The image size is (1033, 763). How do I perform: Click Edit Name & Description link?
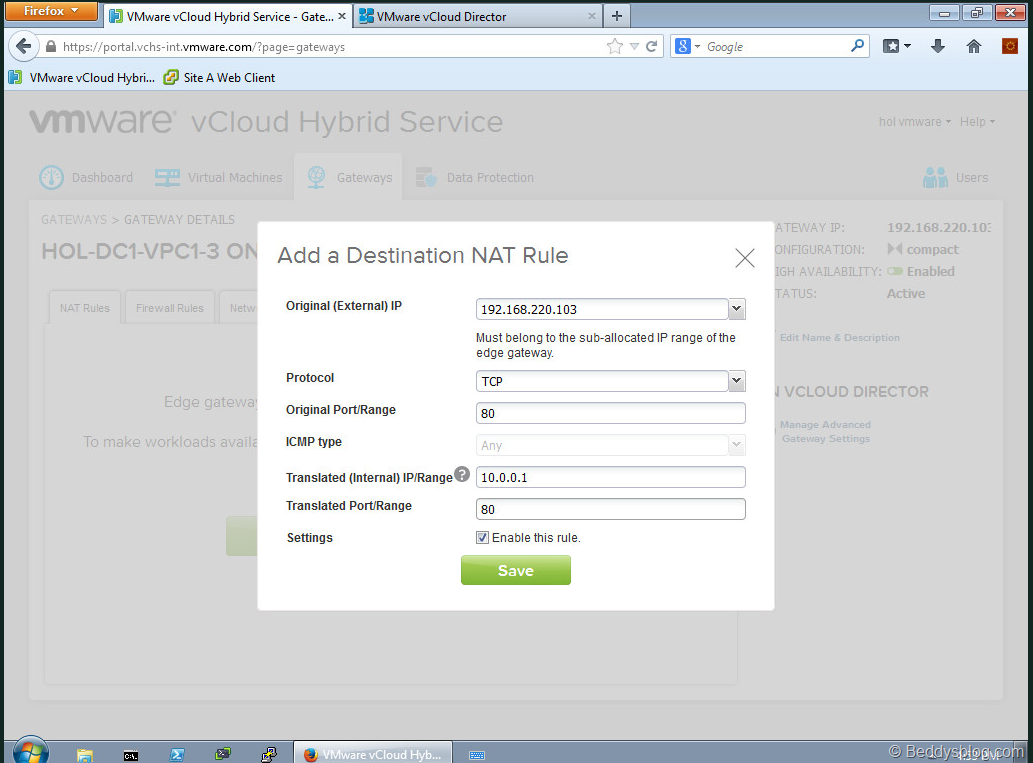tap(839, 337)
